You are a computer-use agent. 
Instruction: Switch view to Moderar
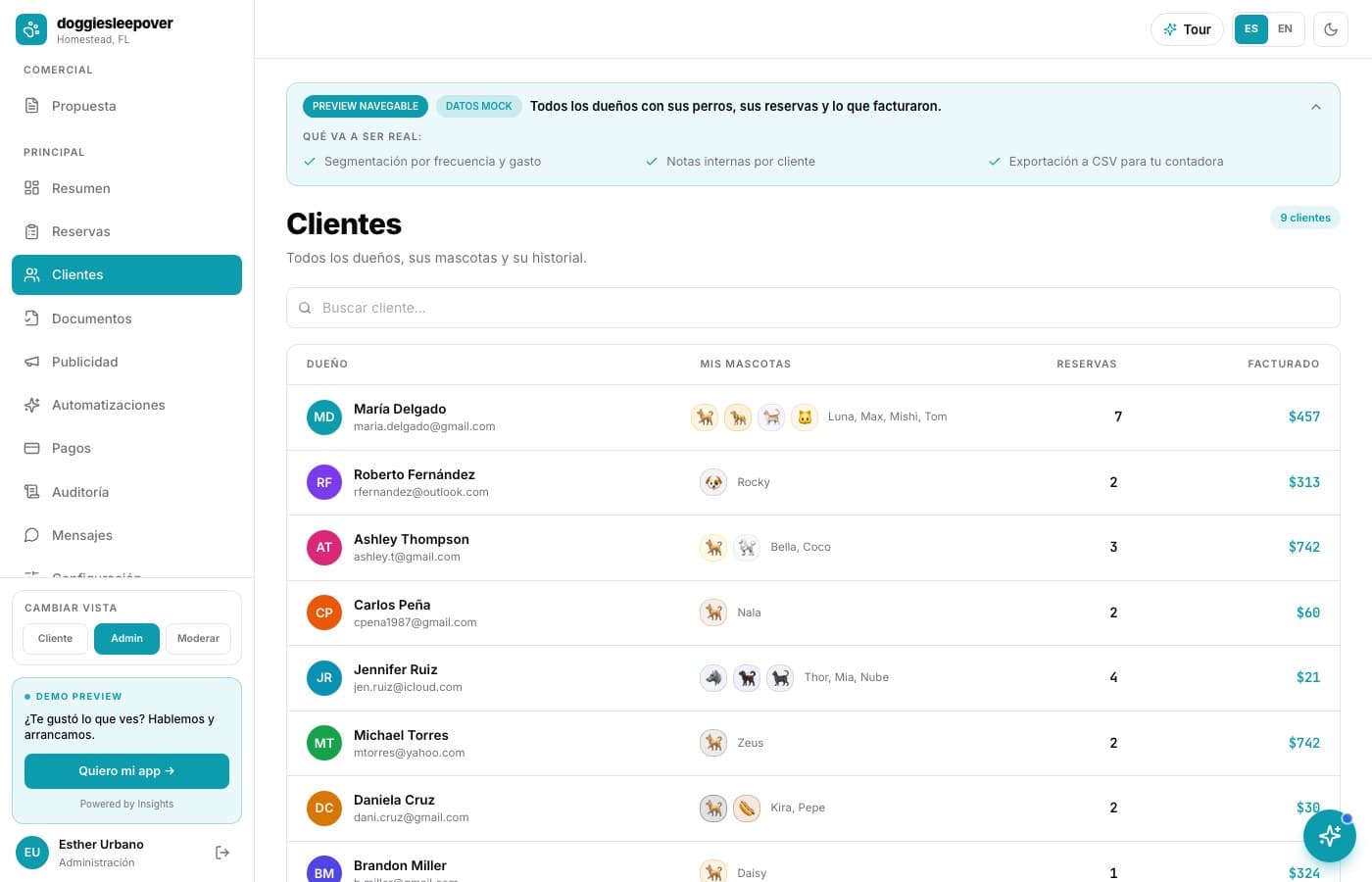pos(198,638)
